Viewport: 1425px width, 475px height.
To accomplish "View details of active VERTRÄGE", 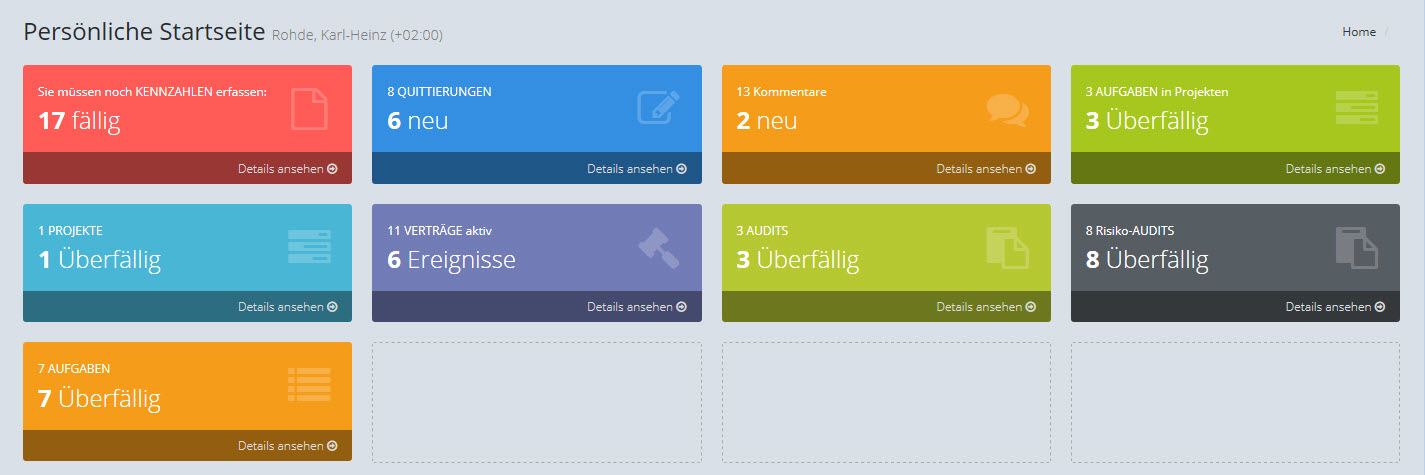I will tap(636, 307).
